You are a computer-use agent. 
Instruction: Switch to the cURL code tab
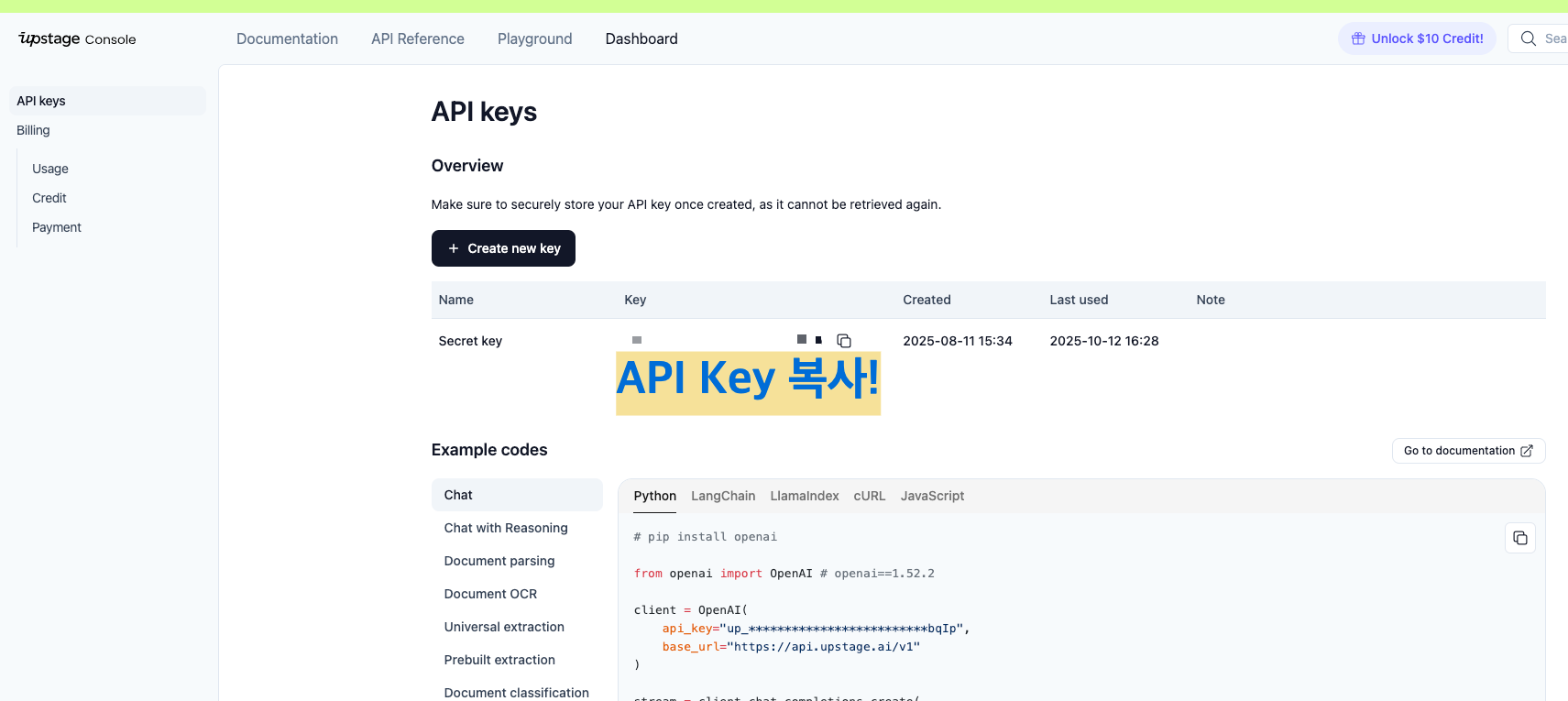point(870,496)
